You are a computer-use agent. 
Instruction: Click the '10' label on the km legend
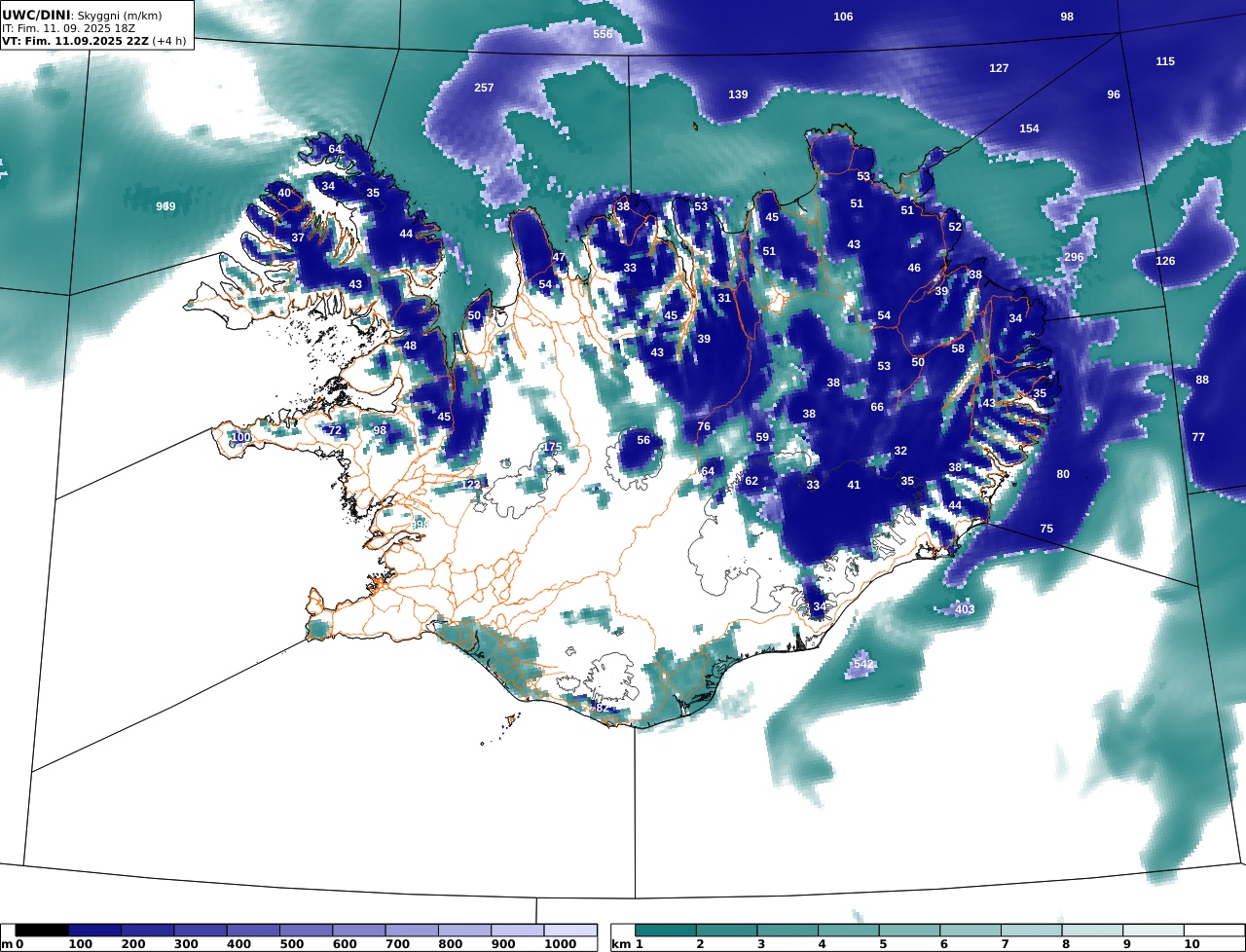tap(1191, 945)
